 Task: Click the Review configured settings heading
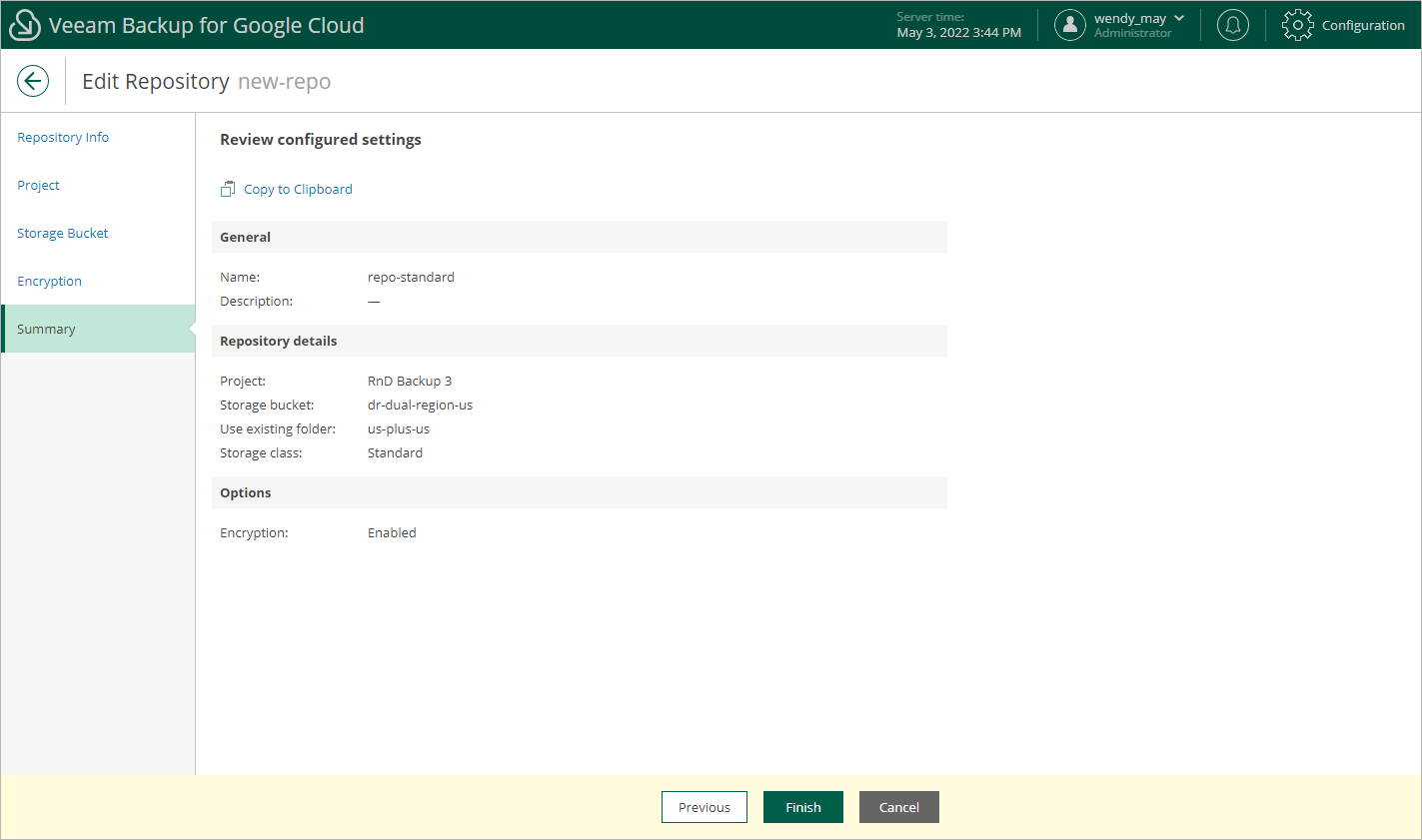[321, 139]
